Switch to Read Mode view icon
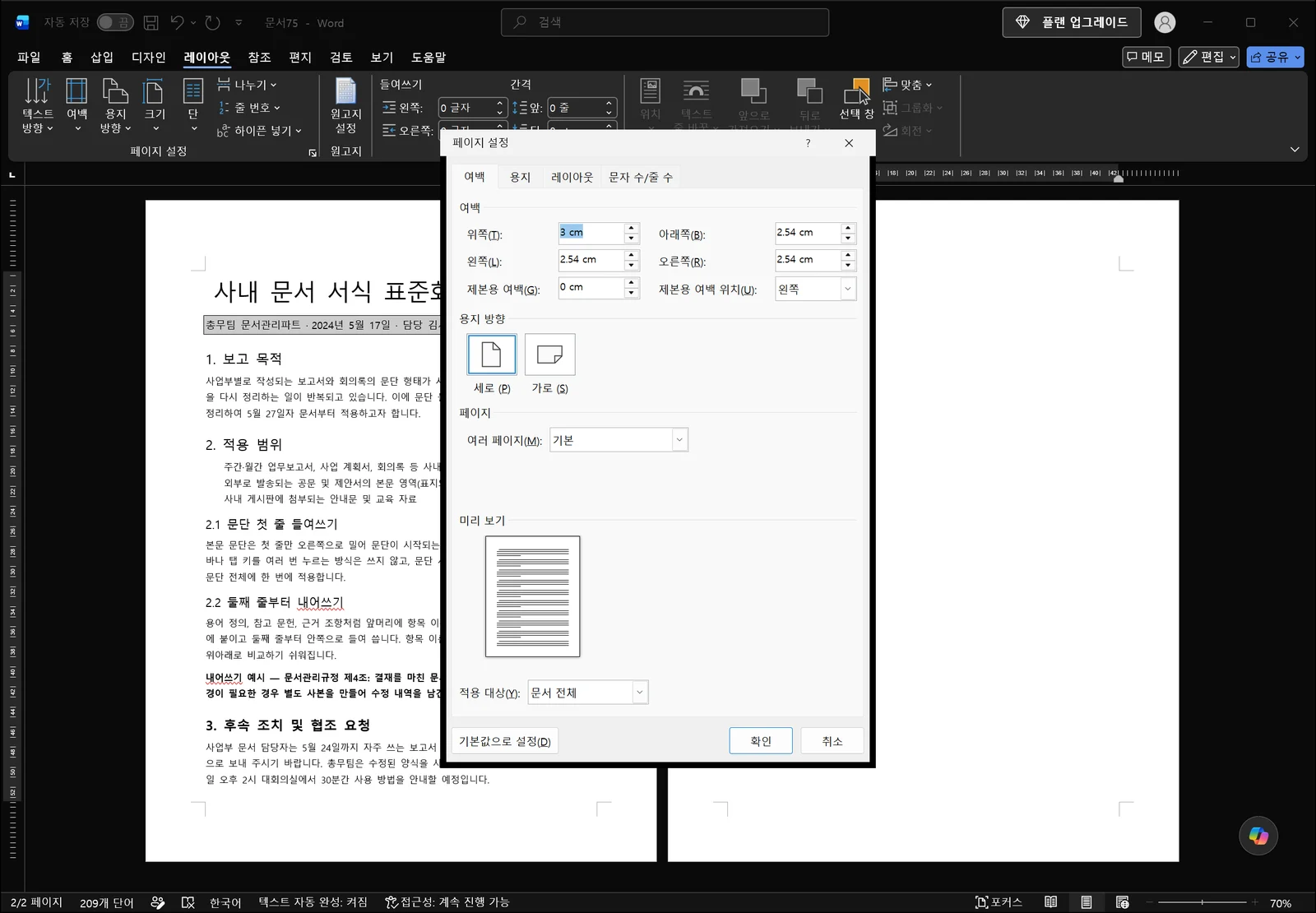This screenshot has height=913, width=1316. tap(1050, 902)
